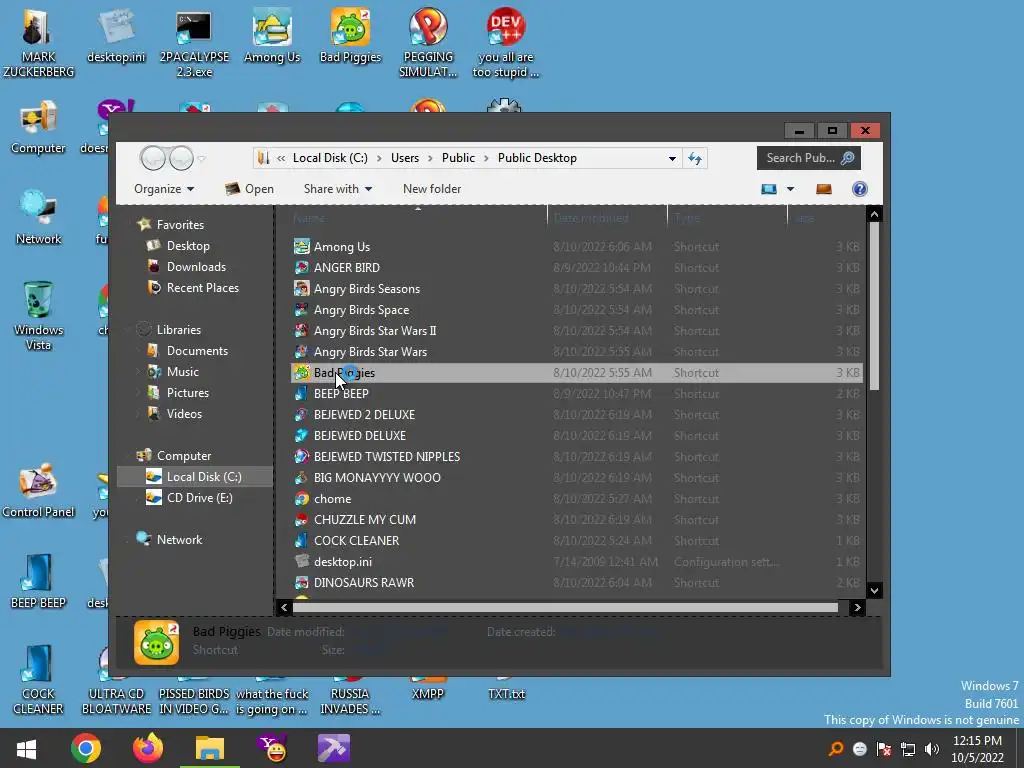Open the recent pages dropdown next to nav arrows
The width and height of the screenshot is (1024, 768).
(x=202, y=158)
